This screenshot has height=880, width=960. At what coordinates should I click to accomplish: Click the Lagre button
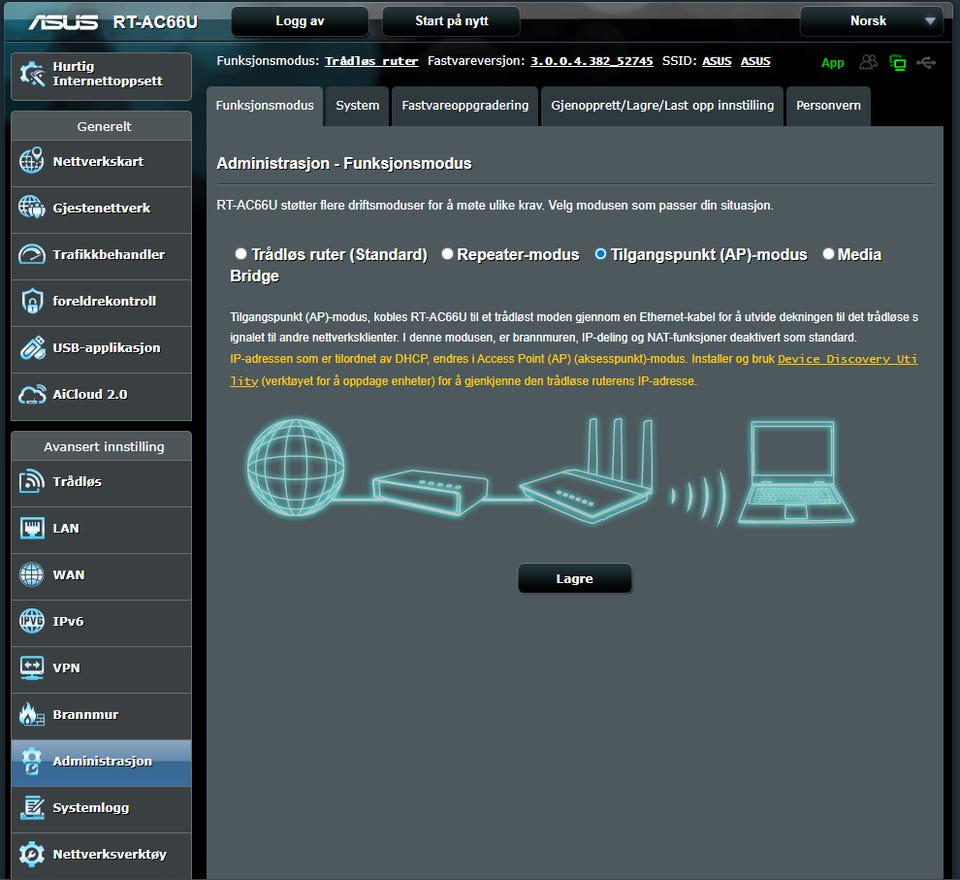click(x=574, y=579)
